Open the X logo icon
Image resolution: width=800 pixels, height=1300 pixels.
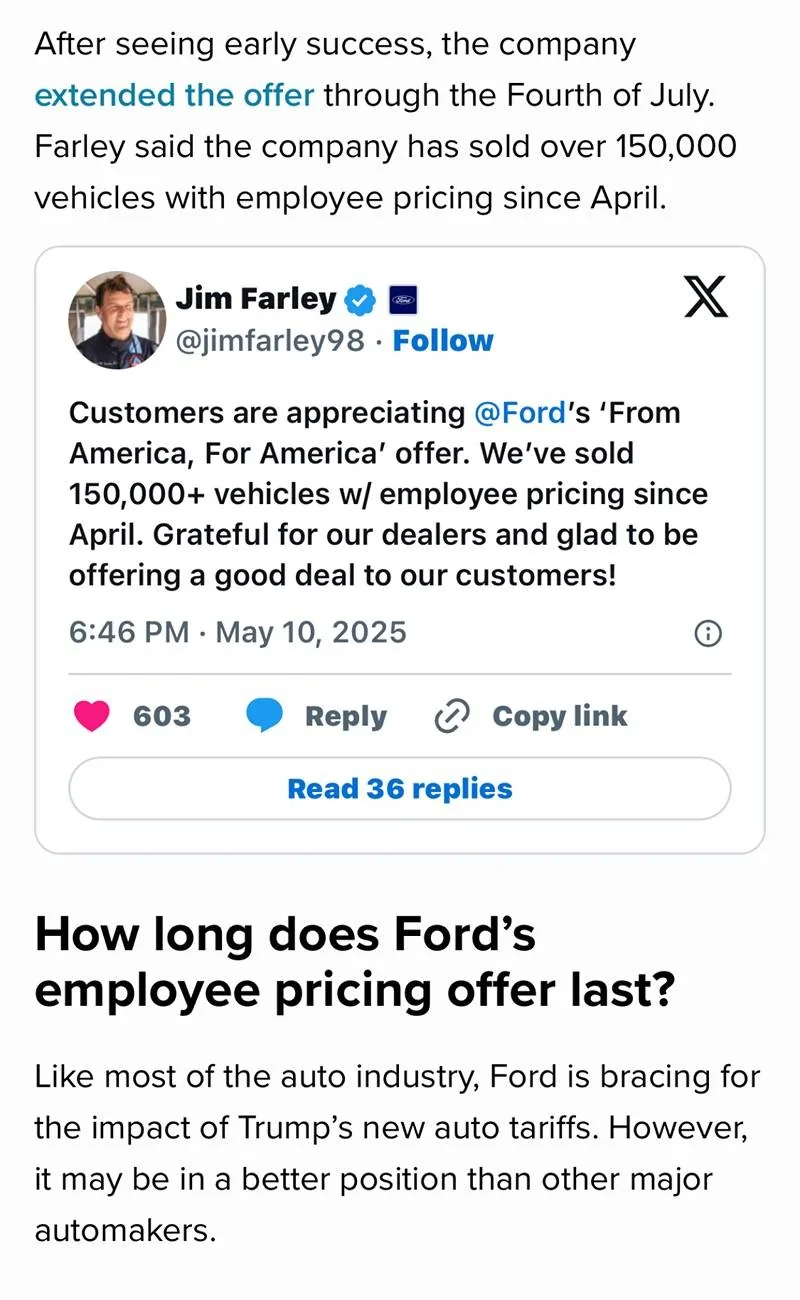(706, 297)
